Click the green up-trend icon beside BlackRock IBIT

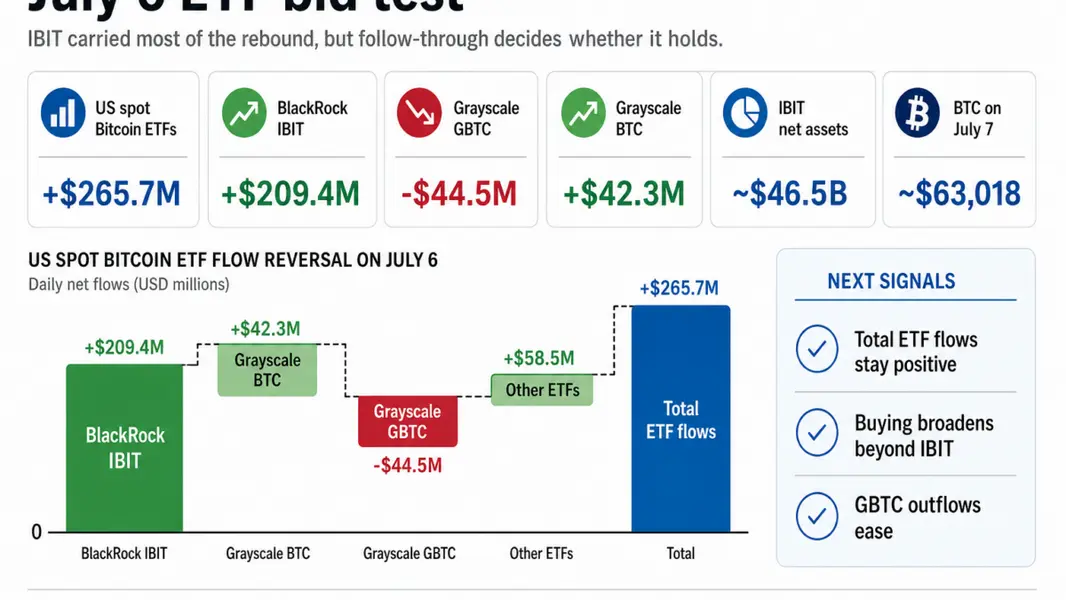click(x=244, y=113)
